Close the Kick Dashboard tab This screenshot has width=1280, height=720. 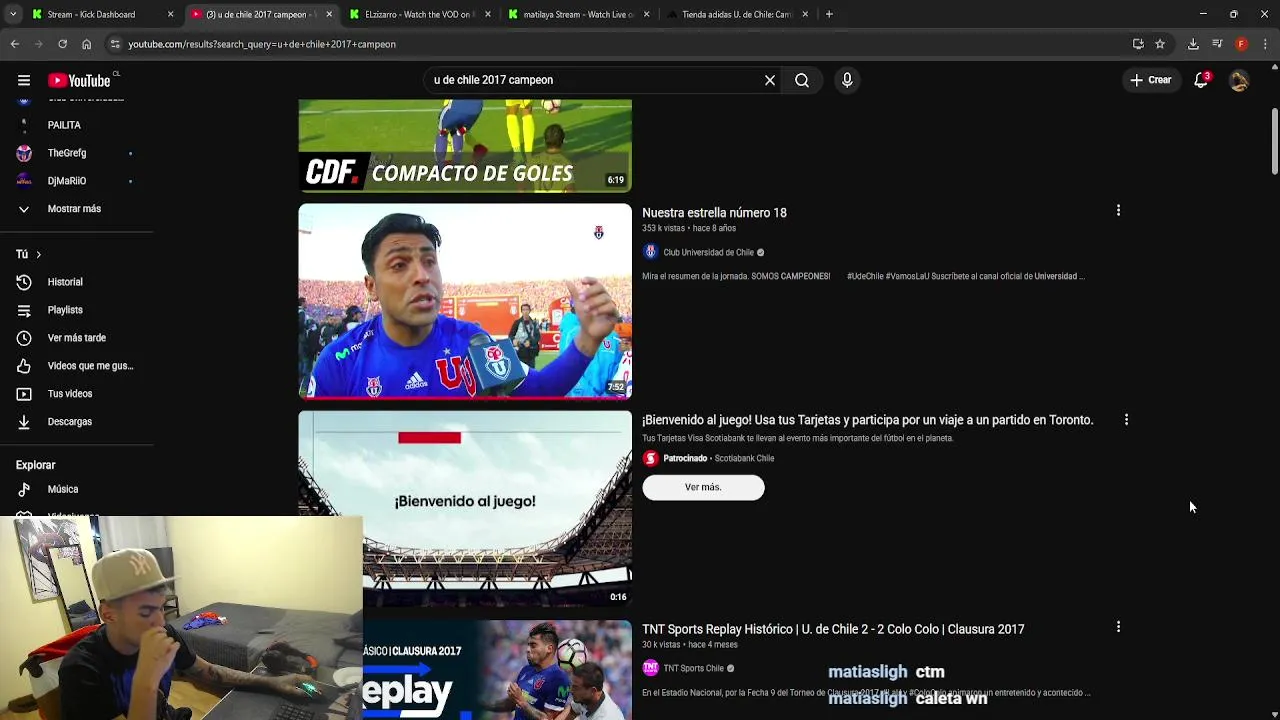pyautogui.click(x=170, y=14)
